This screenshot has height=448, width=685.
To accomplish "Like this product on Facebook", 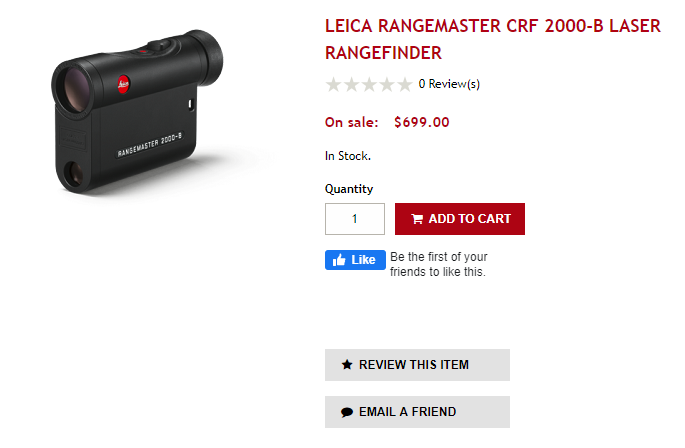I will (x=355, y=260).
